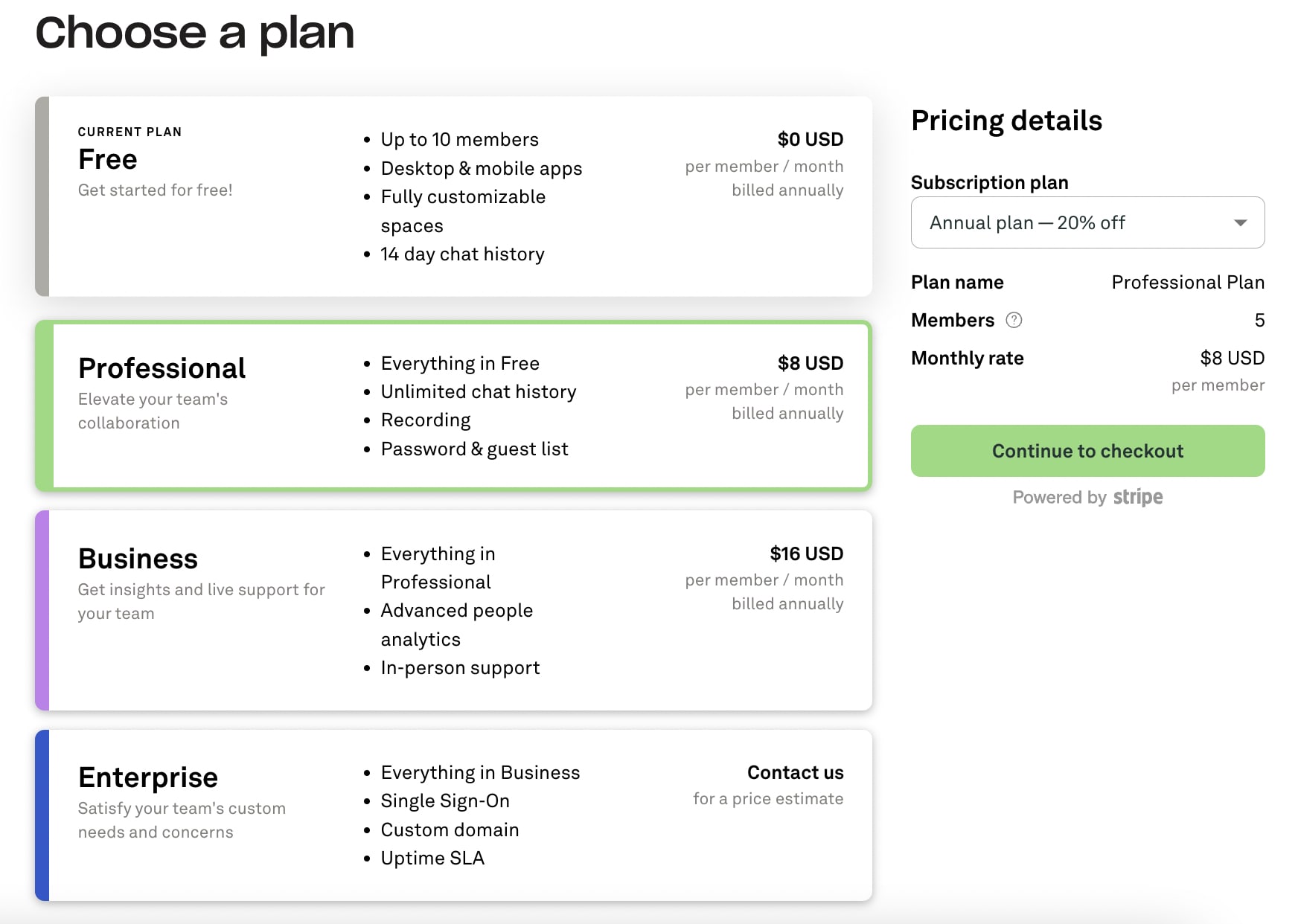1298x924 pixels.
Task: Click Contact us for Enterprise pricing
Action: [795, 772]
